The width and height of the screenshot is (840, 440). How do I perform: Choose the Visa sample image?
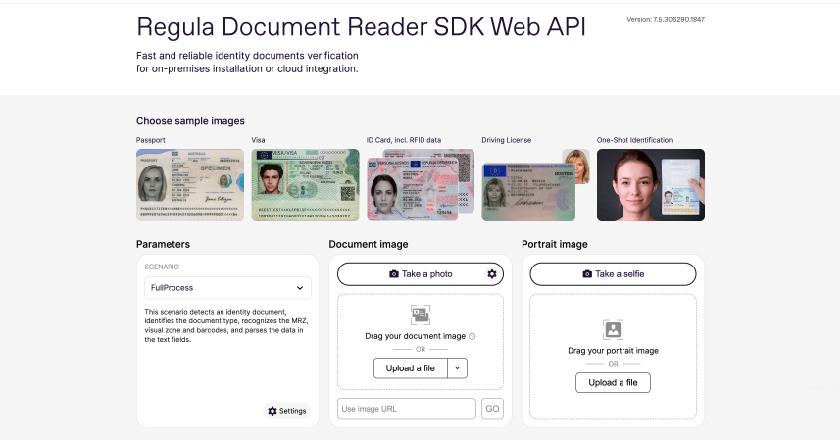[305, 185]
